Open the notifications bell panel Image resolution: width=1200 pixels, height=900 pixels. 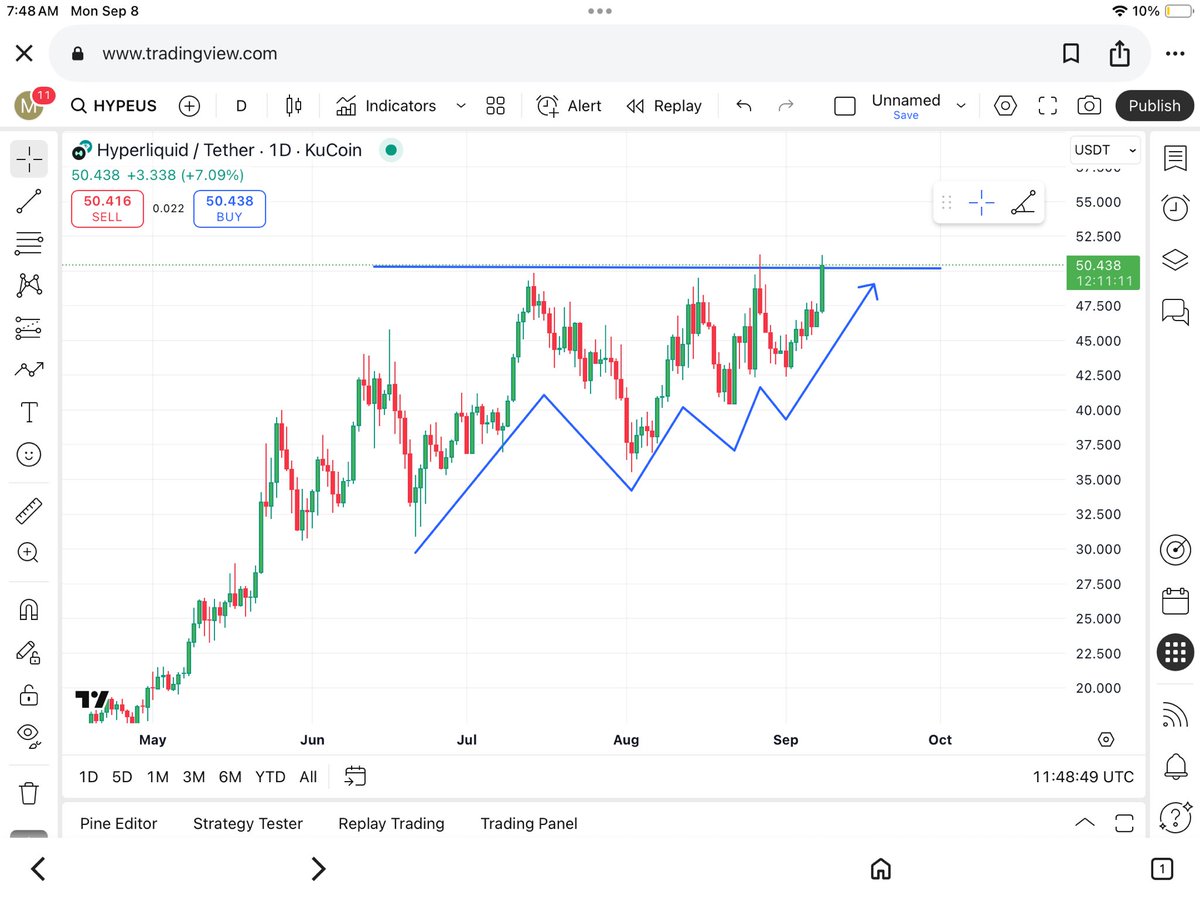pos(1175,767)
